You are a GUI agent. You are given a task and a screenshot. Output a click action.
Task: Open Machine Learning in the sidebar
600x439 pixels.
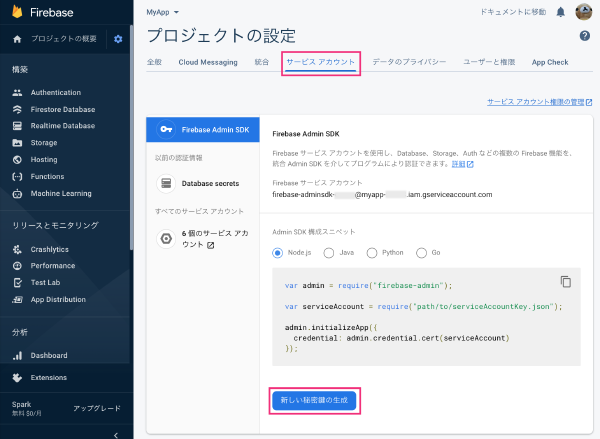[61, 193]
